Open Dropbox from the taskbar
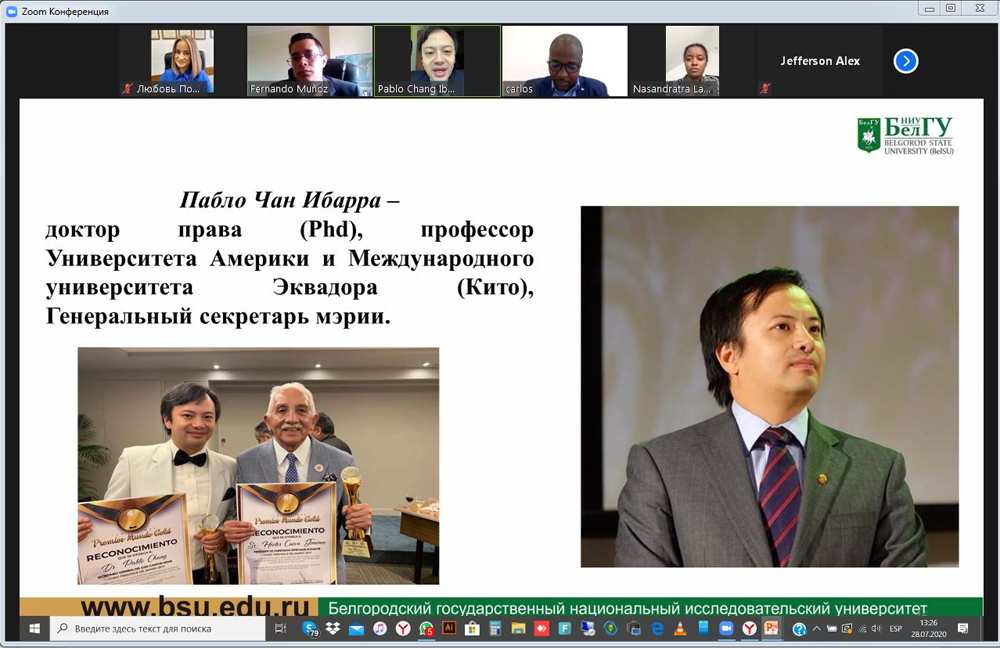The width and height of the screenshot is (1000, 648). (x=333, y=629)
